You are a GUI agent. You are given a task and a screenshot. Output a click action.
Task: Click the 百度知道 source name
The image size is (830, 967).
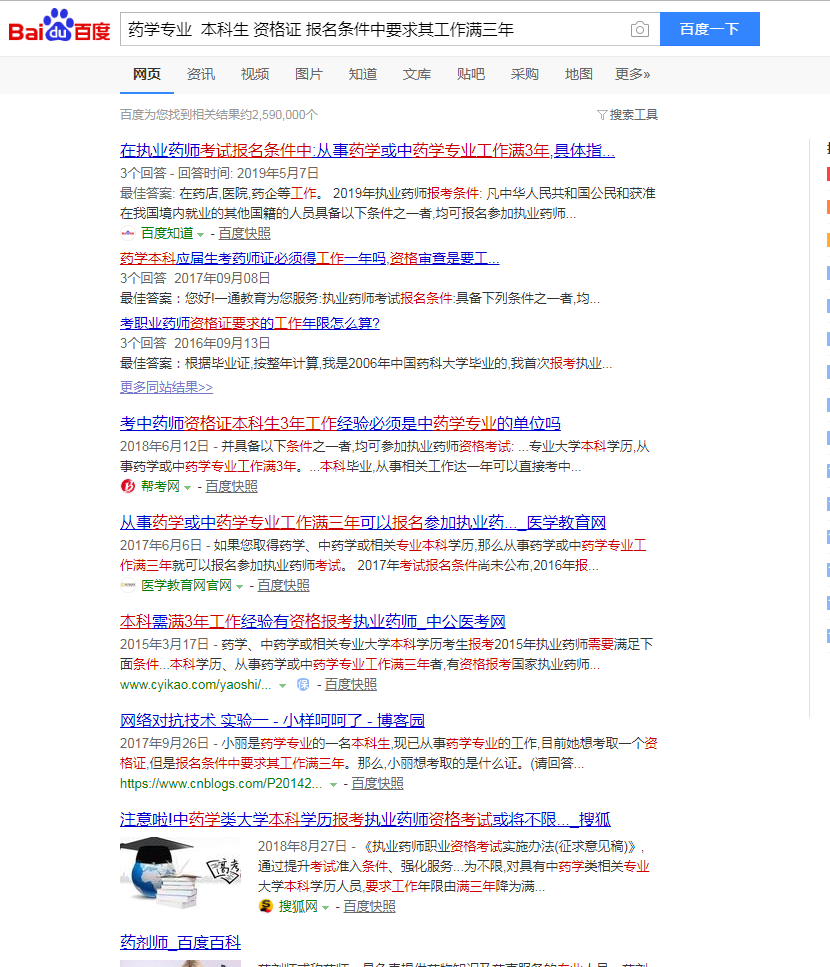click(167, 233)
